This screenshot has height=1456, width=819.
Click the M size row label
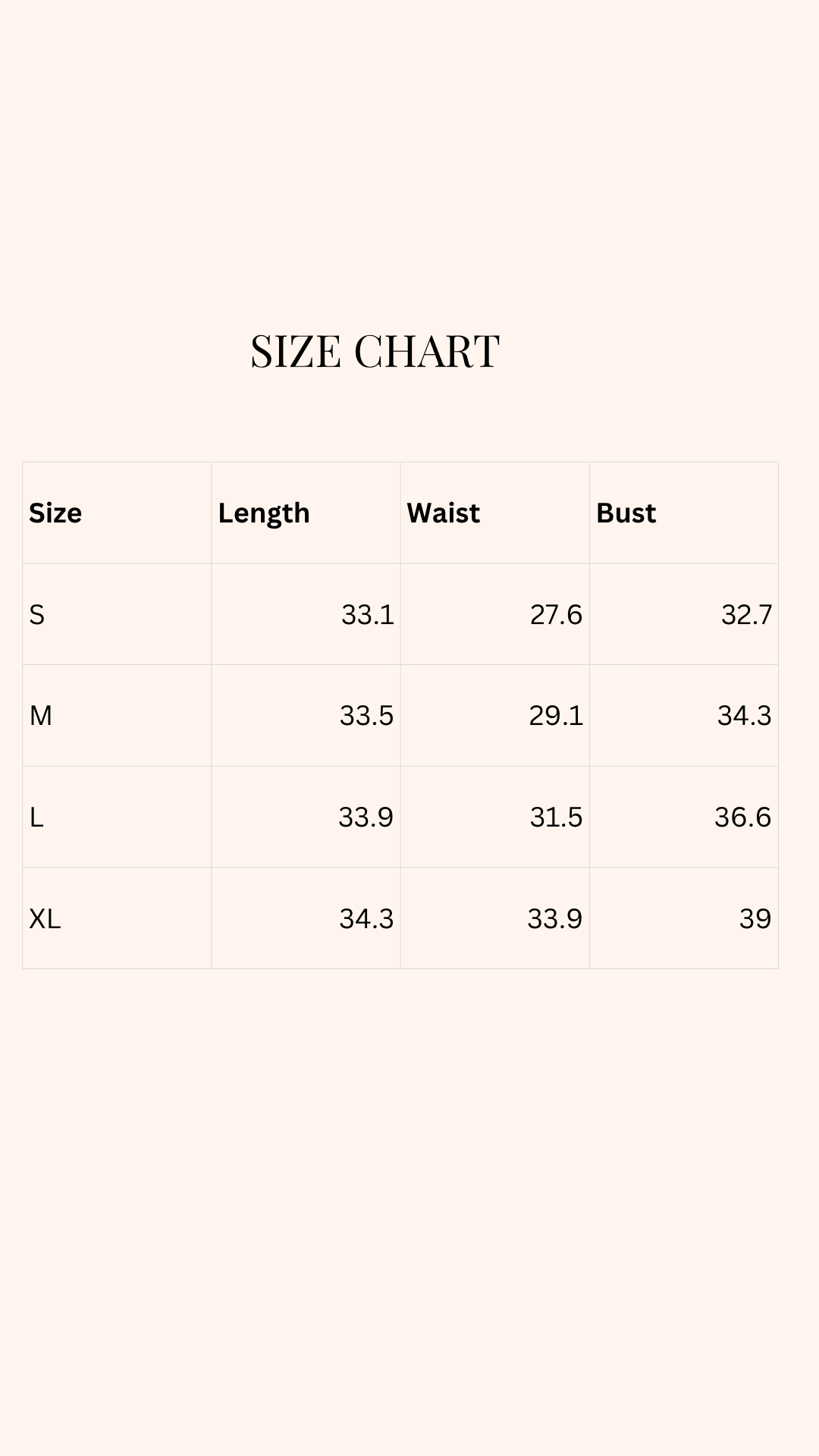[x=41, y=715]
